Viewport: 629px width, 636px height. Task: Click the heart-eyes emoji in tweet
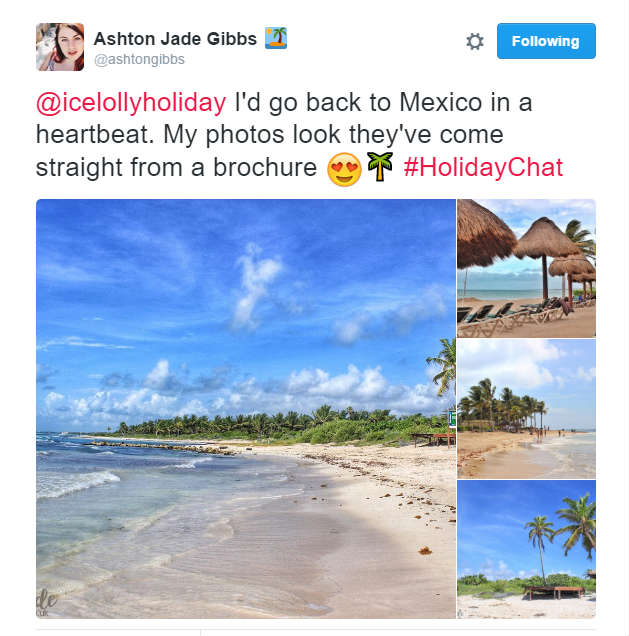coord(344,170)
